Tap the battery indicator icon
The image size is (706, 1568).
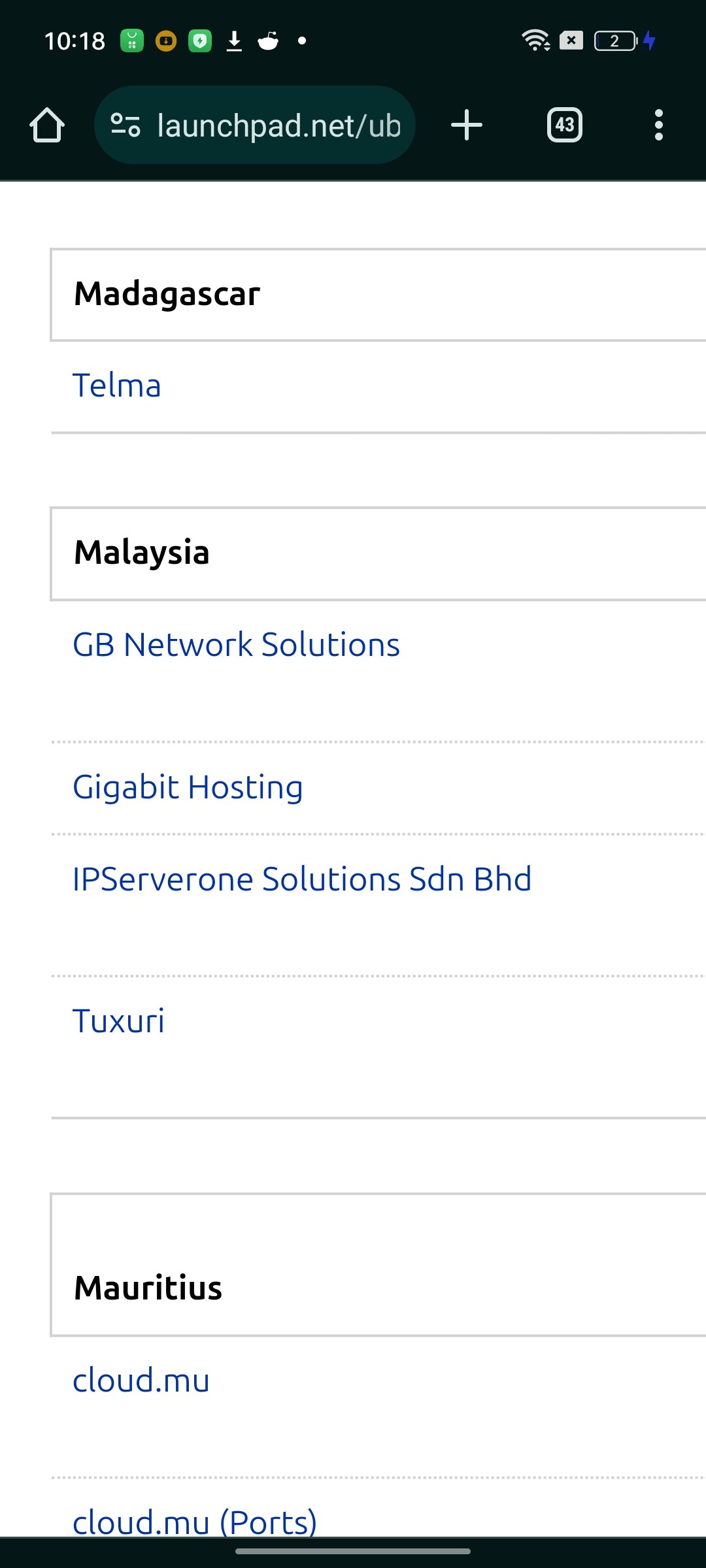(x=616, y=41)
